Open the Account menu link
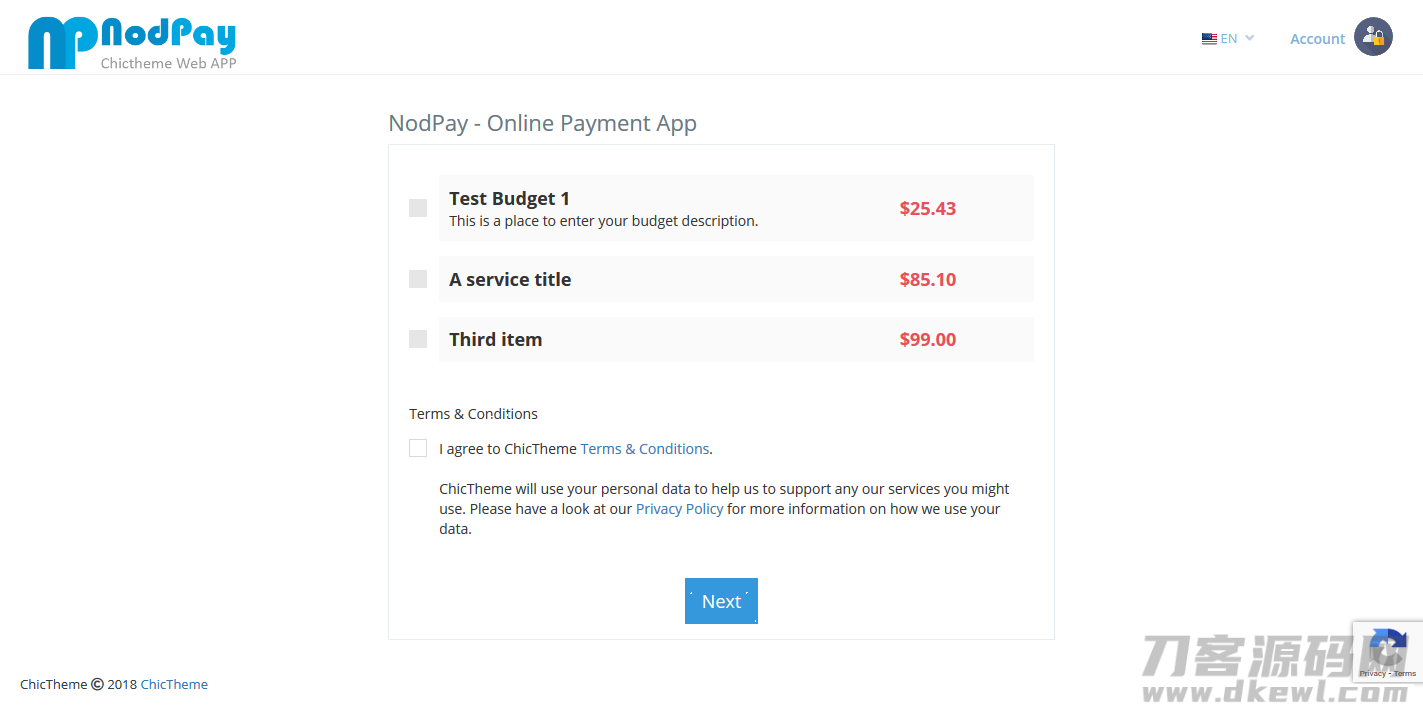Screen dimensions: 1423x709 (x=1317, y=39)
